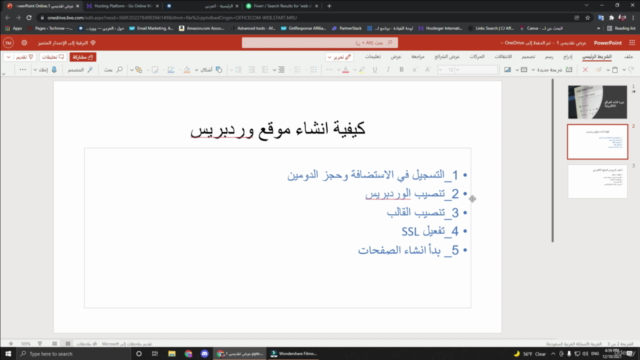Open the Designer tool
640x360 pixels.
coord(80,70)
